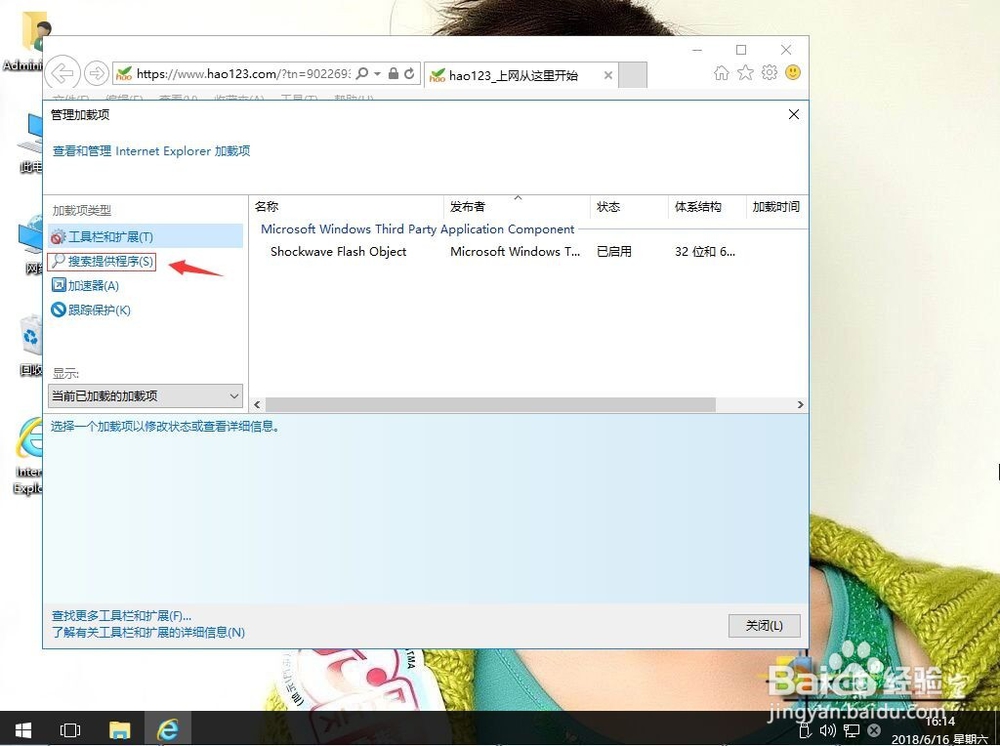Open File Explorer from the taskbar
The image size is (1000, 746).
[119, 730]
